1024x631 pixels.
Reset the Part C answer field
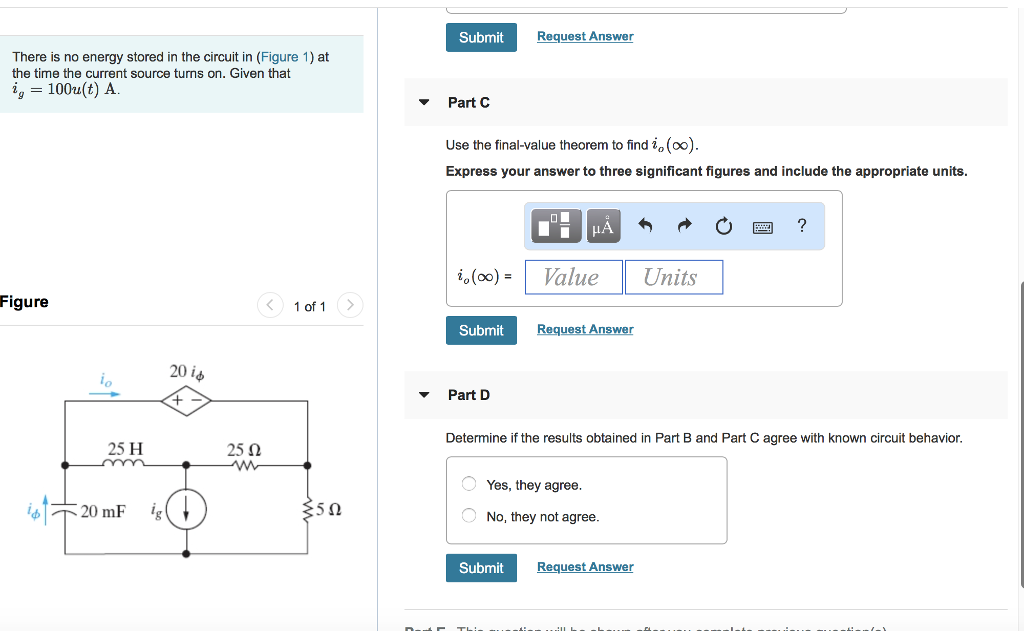723,225
